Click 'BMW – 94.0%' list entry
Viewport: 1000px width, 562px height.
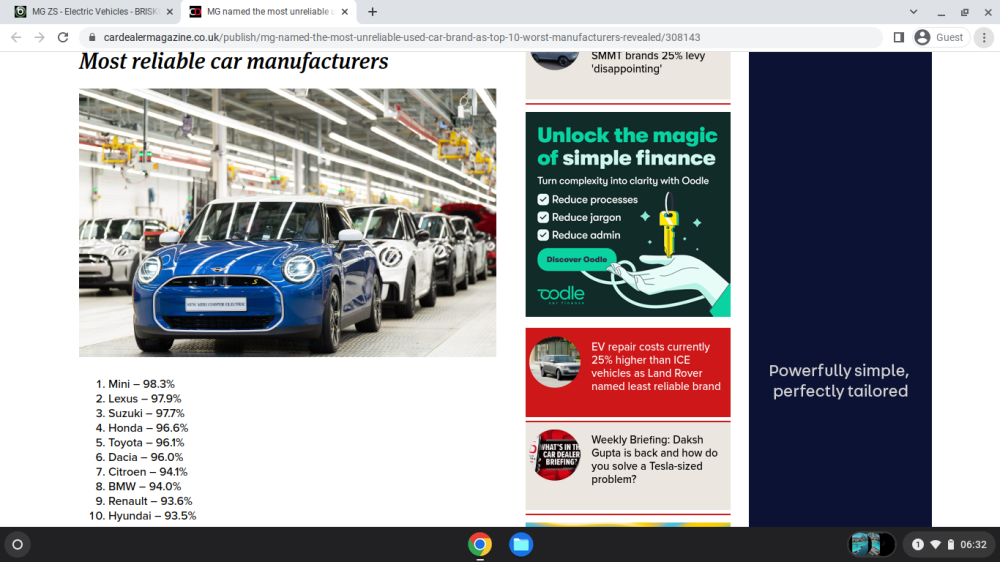click(145, 487)
